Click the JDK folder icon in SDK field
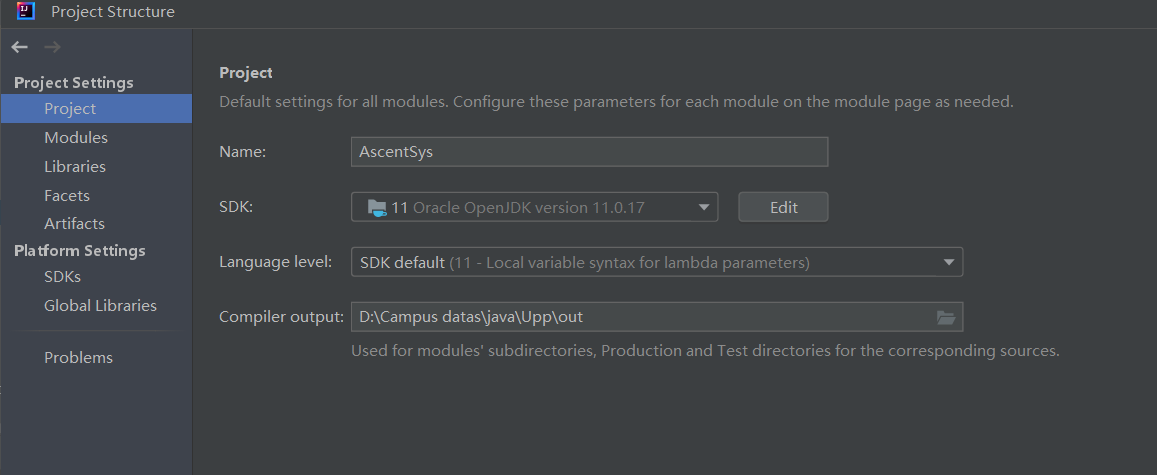Viewport: 1157px width, 475px height. tap(377, 207)
